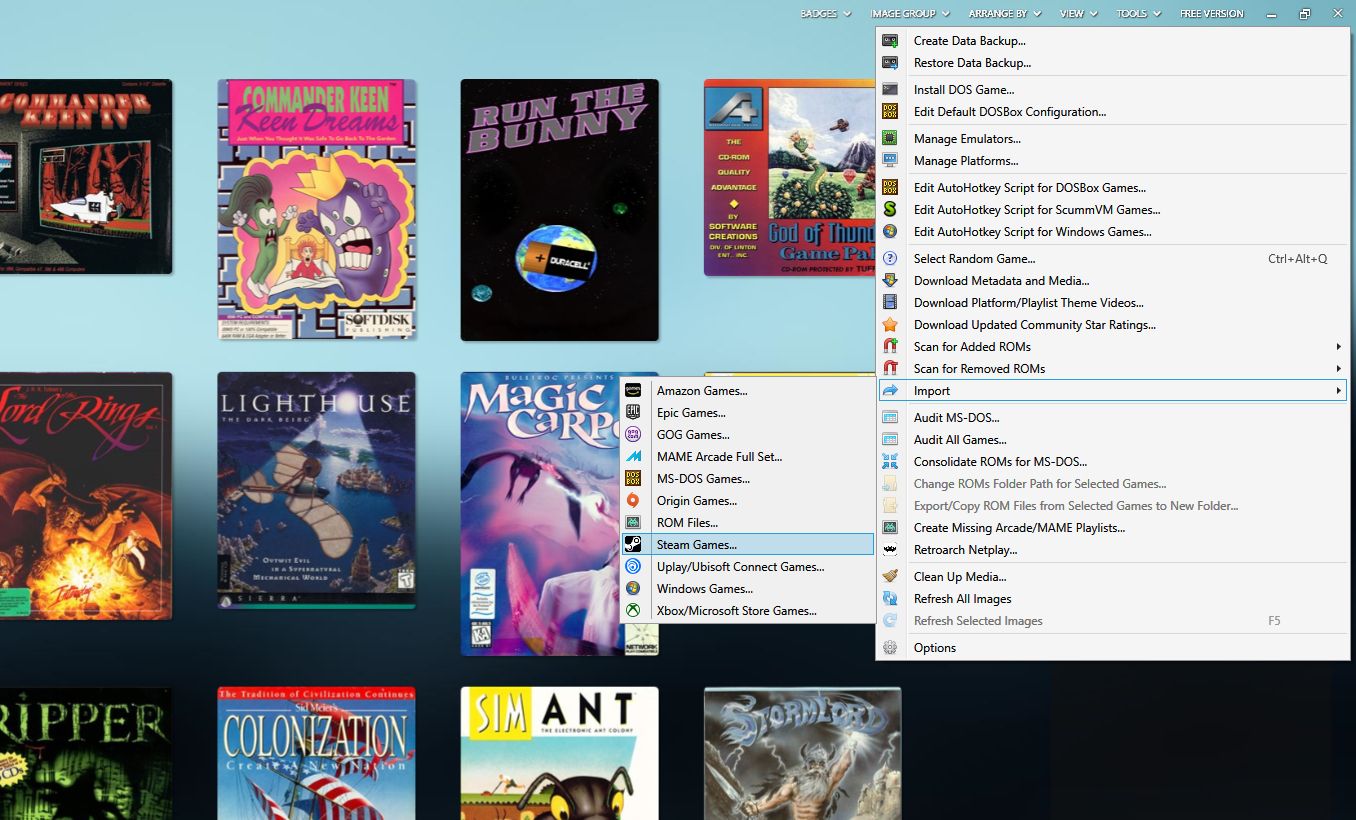Click the broom icon for Clean Up Media
This screenshot has height=820, width=1356.
click(x=890, y=577)
